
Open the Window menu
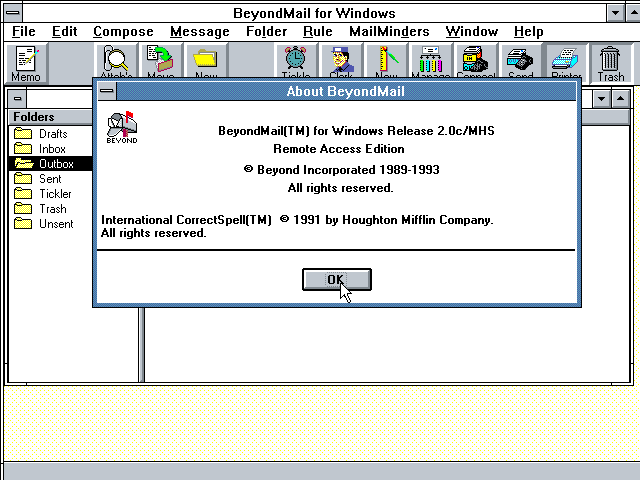[x=472, y=31]
